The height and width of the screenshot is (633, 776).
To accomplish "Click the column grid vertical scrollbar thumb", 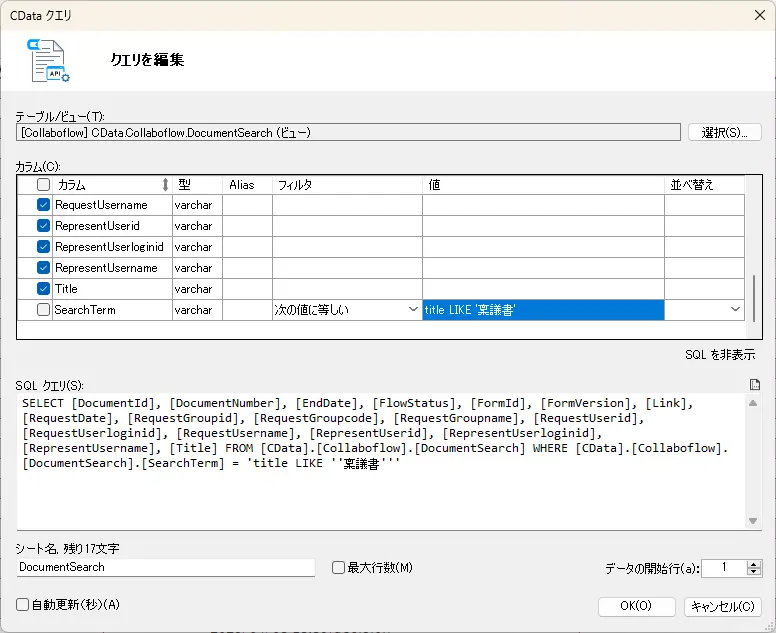I will point(754,298).
